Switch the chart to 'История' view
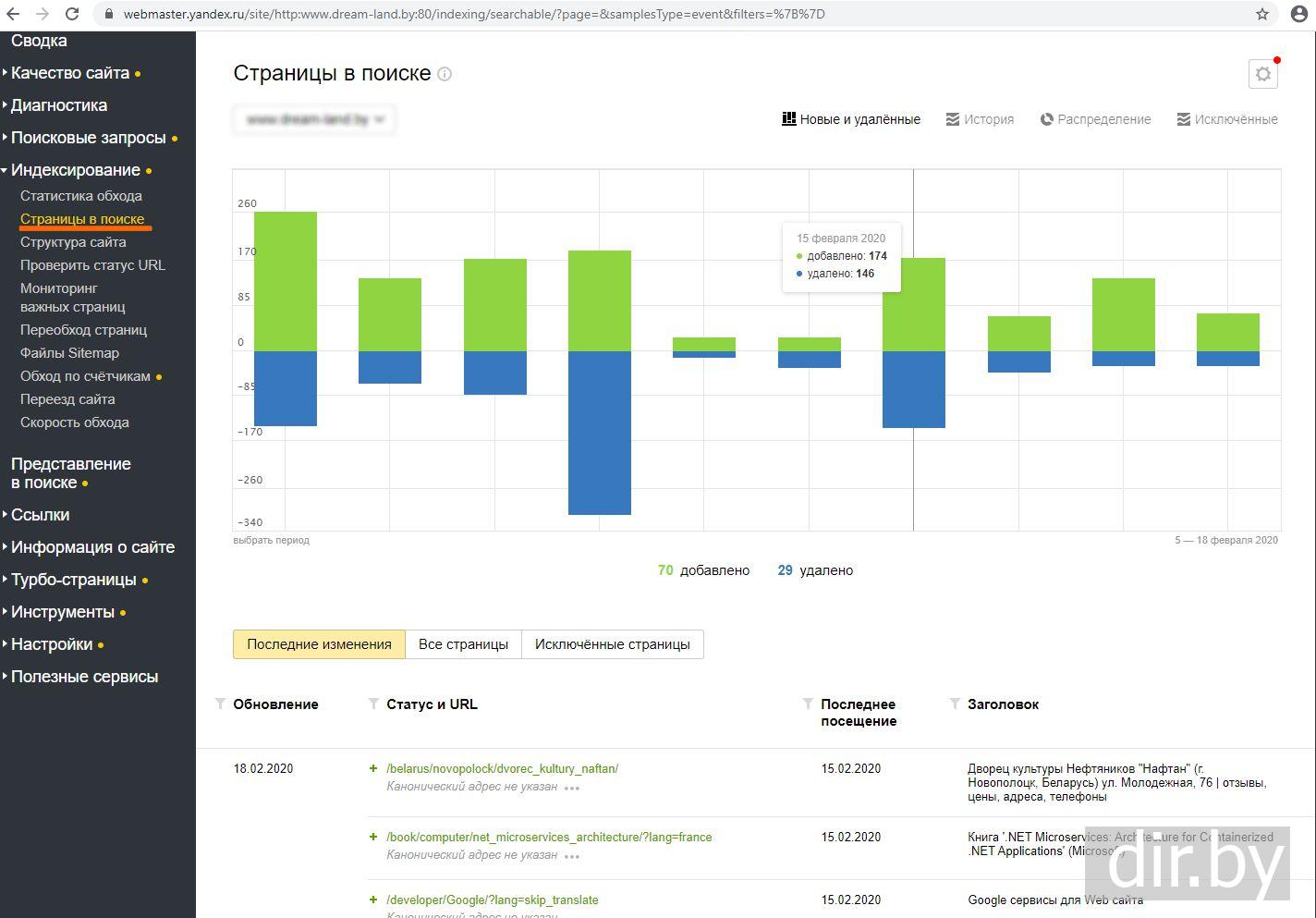Image resolution: width=1316 pixels, height=918 pixels. point(980,119)
